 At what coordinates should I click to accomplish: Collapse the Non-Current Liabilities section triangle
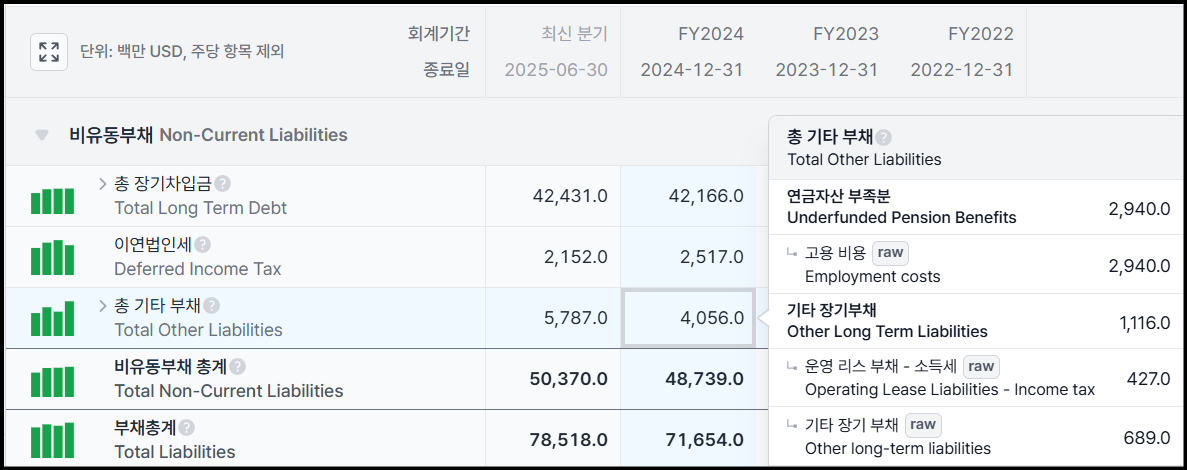[x=42, y=135]
